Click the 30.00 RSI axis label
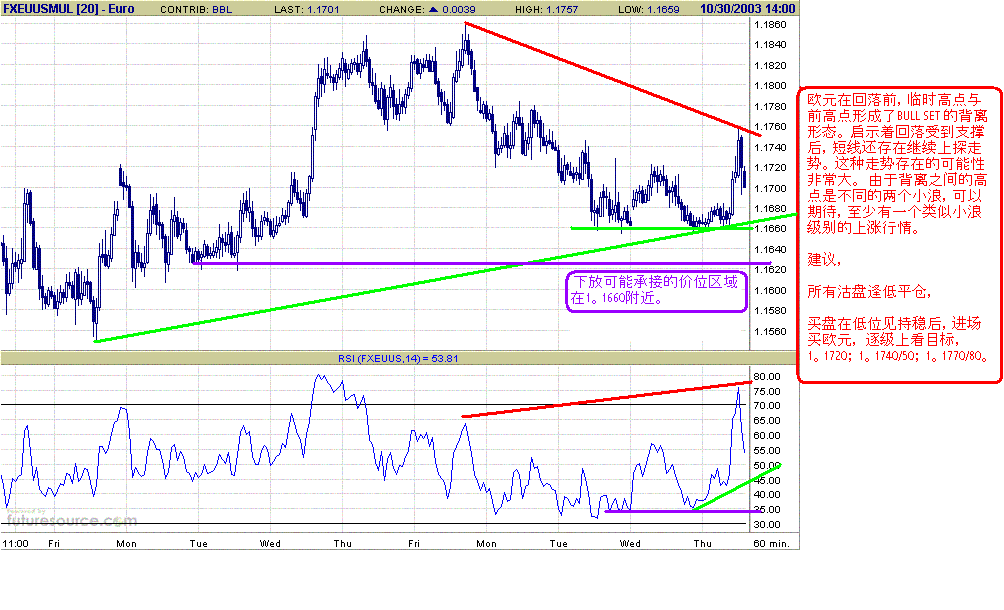The height and width of the screenshot is (610, 1004). [x=767, y=525]
